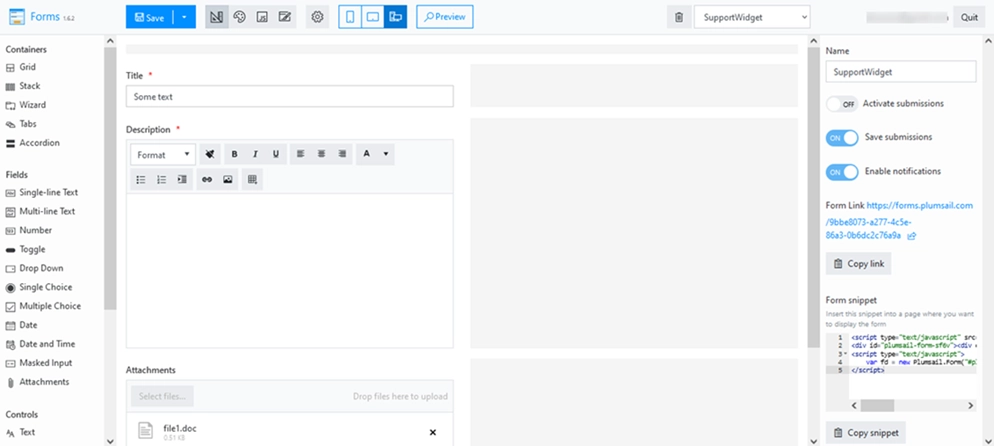Click Select files button
The image size is (994, 446).
[162, 397]
